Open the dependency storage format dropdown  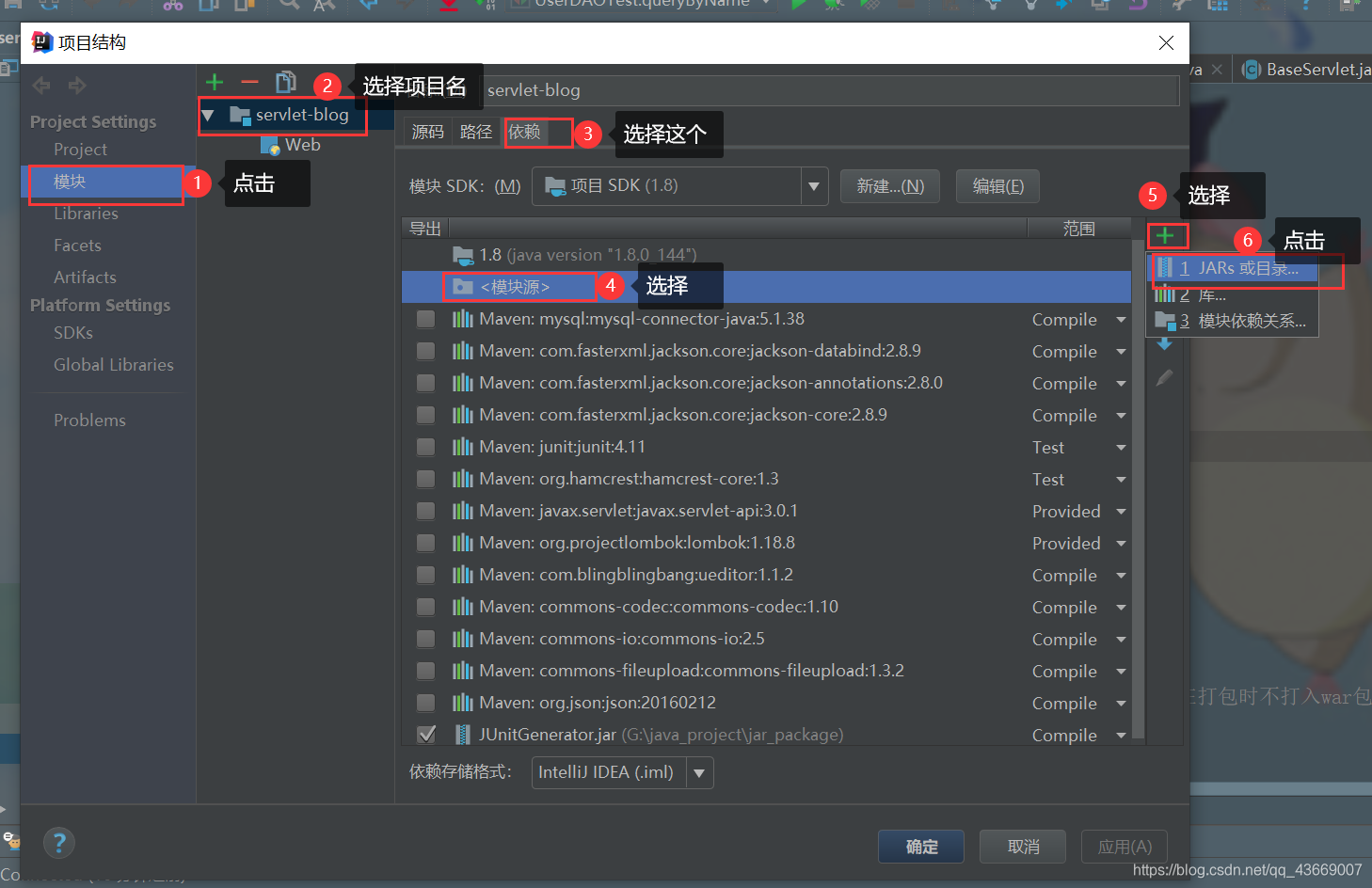699,773
